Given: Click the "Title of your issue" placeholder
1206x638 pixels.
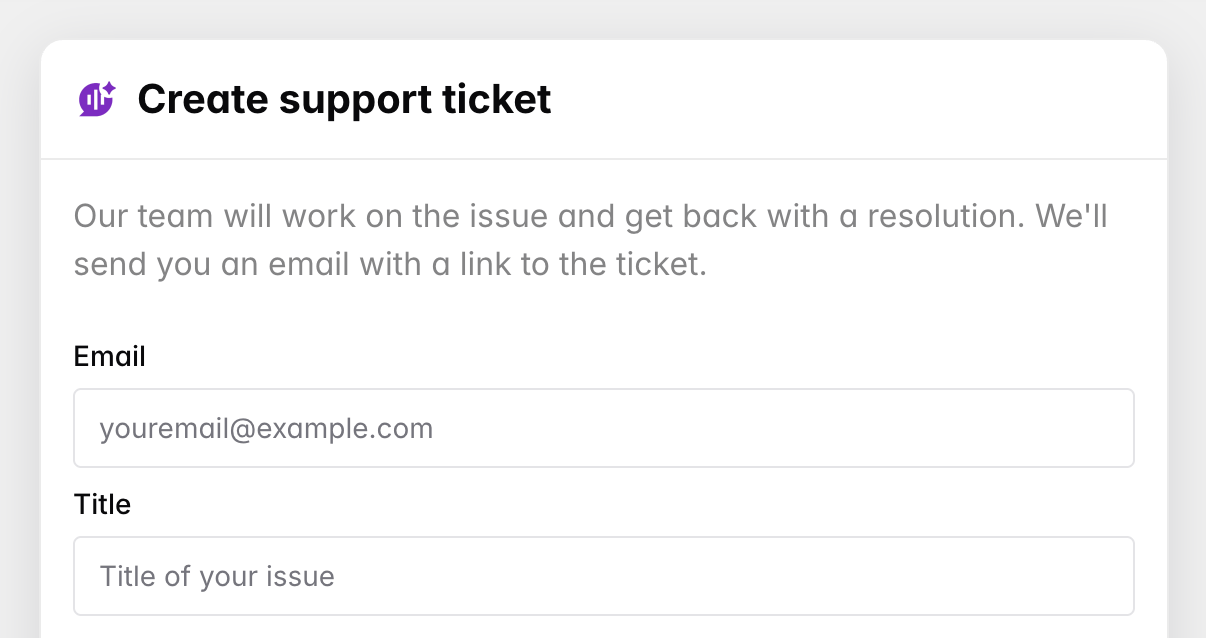Looking at the screenshot, I should tap(217, 577).
